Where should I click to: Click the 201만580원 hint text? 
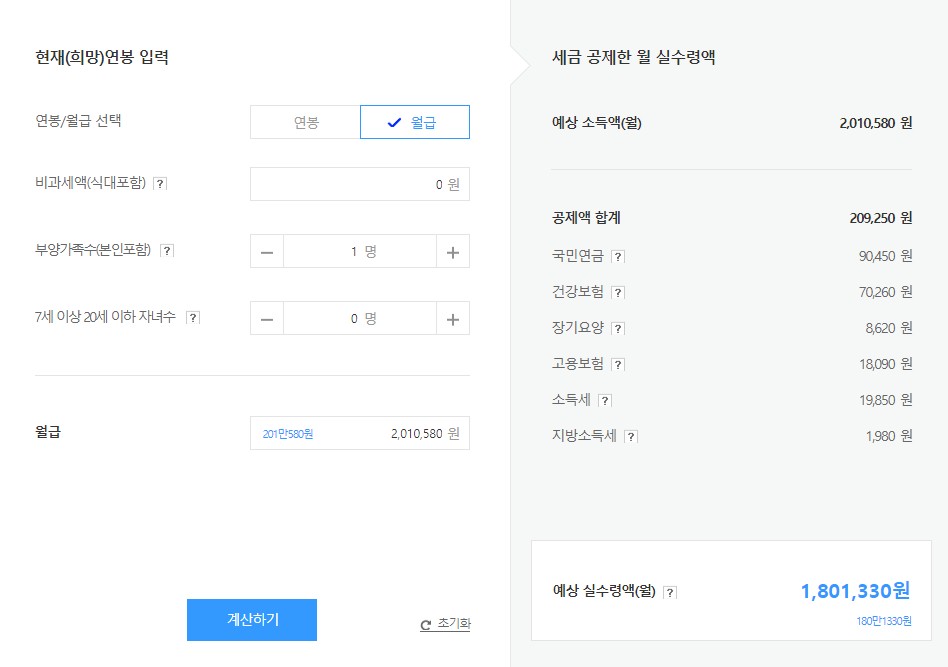click(288, 434)
